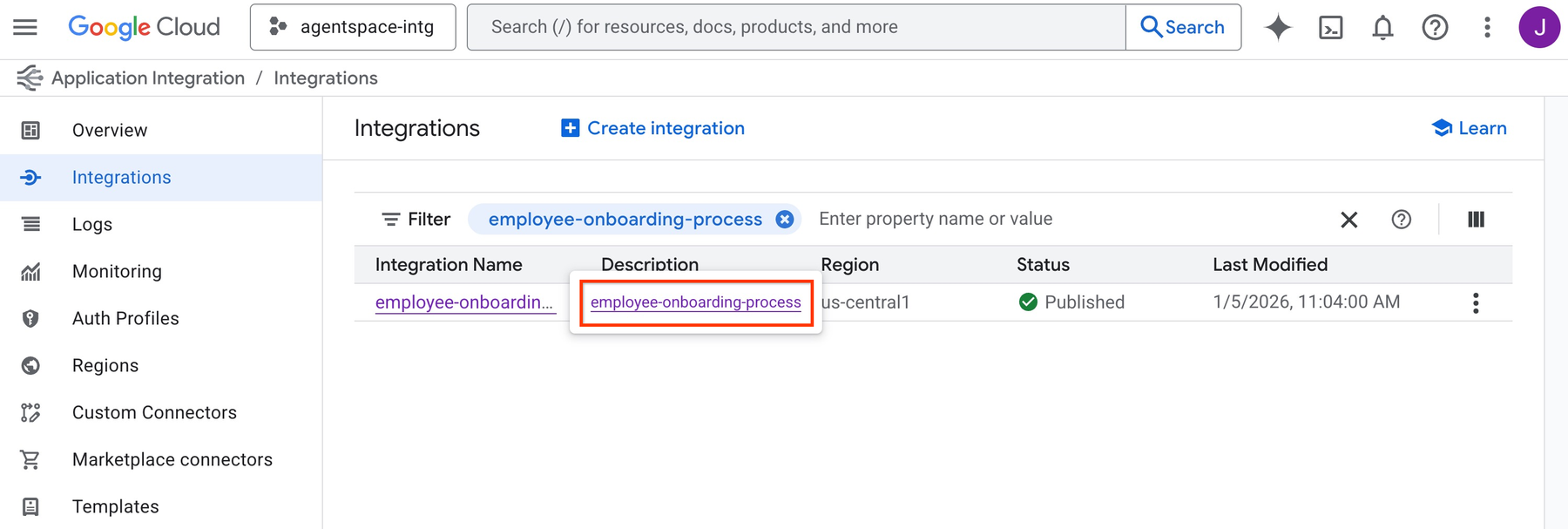The height and width of the screenshot is (529, 1568).
Task: Sort by Region column header
Action: pos(849,264)
